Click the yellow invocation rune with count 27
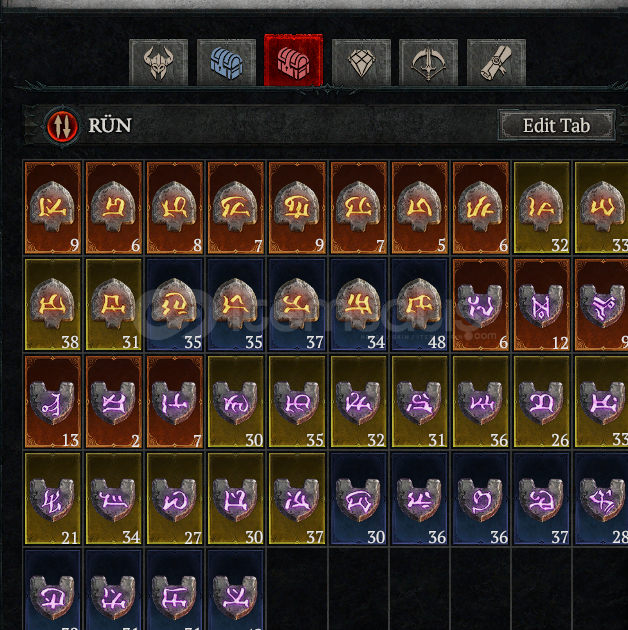This screenshot has width=628, height=630. (175, 499)
